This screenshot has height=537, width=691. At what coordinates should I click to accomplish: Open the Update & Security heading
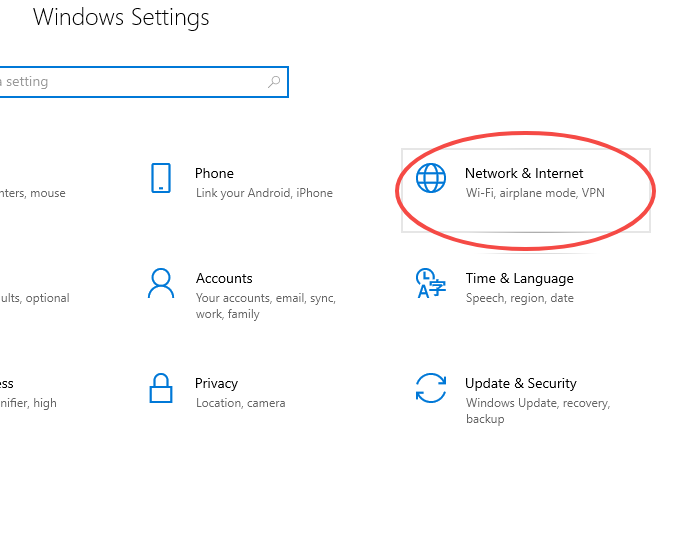click(x=521, y=384)
